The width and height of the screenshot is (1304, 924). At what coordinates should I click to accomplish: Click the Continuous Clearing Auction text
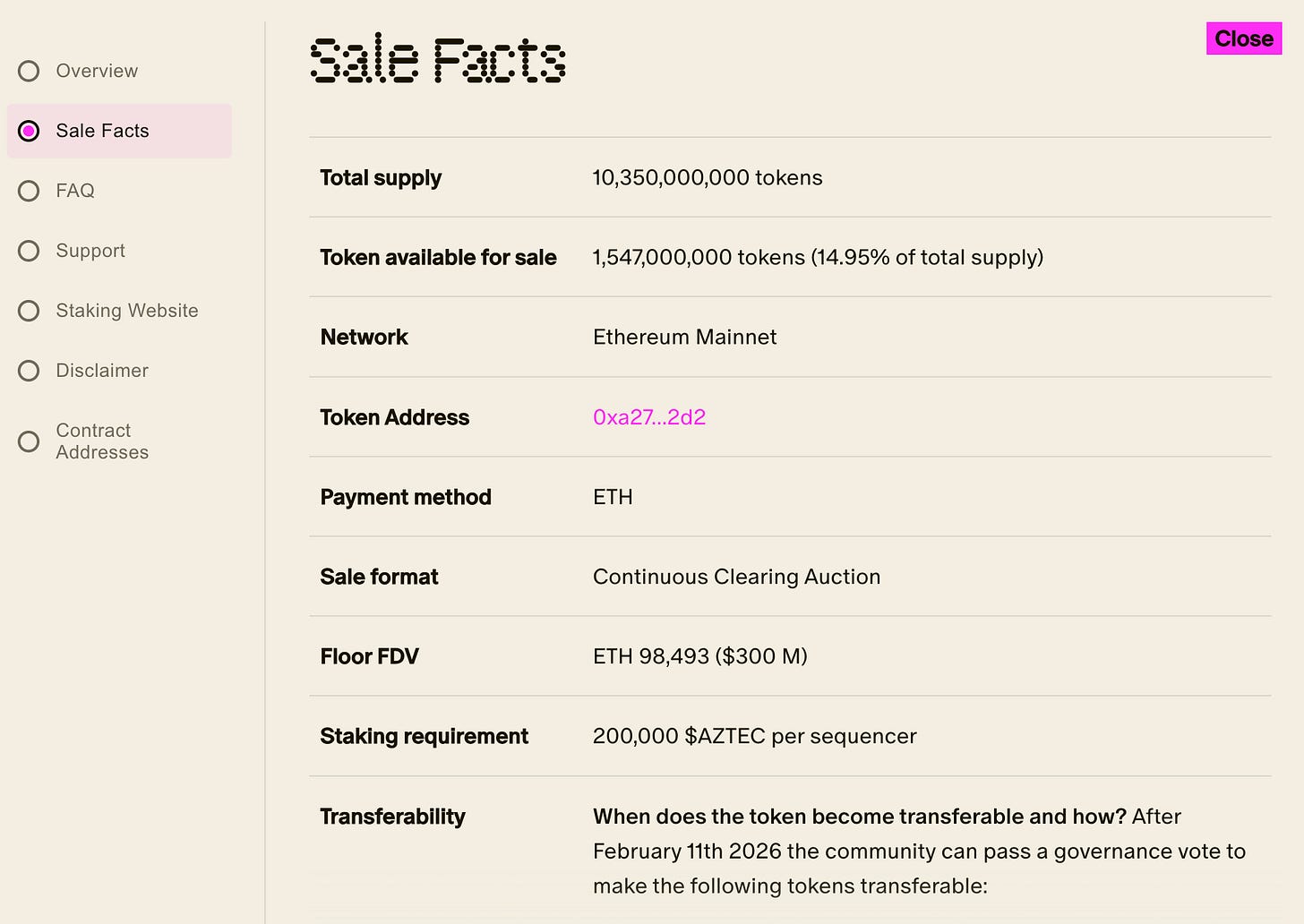736,577
